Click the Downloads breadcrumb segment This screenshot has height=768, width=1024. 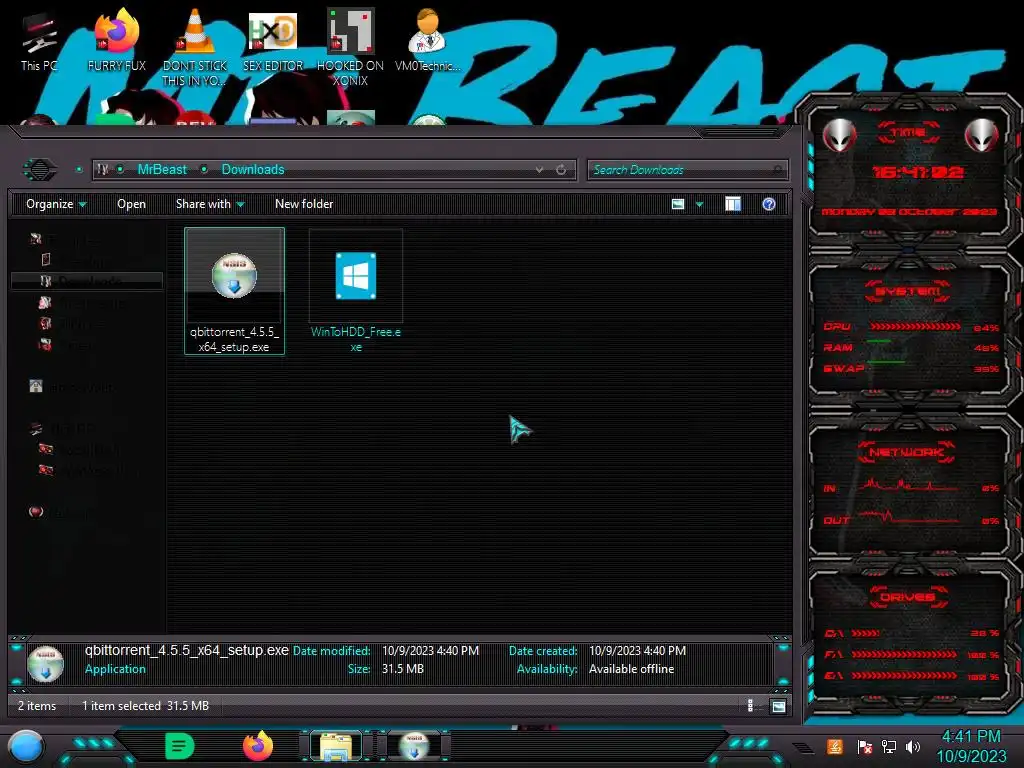coord(253,169)
